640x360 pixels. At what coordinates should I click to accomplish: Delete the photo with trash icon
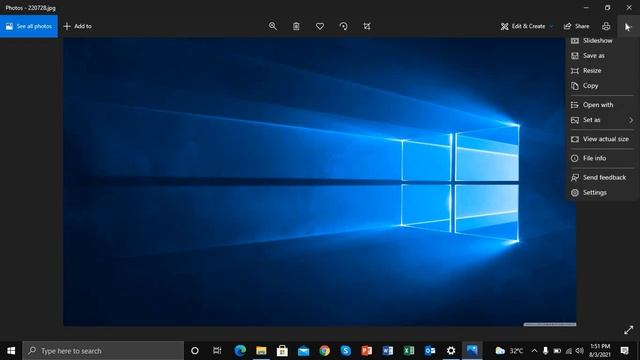pos(296,26)
